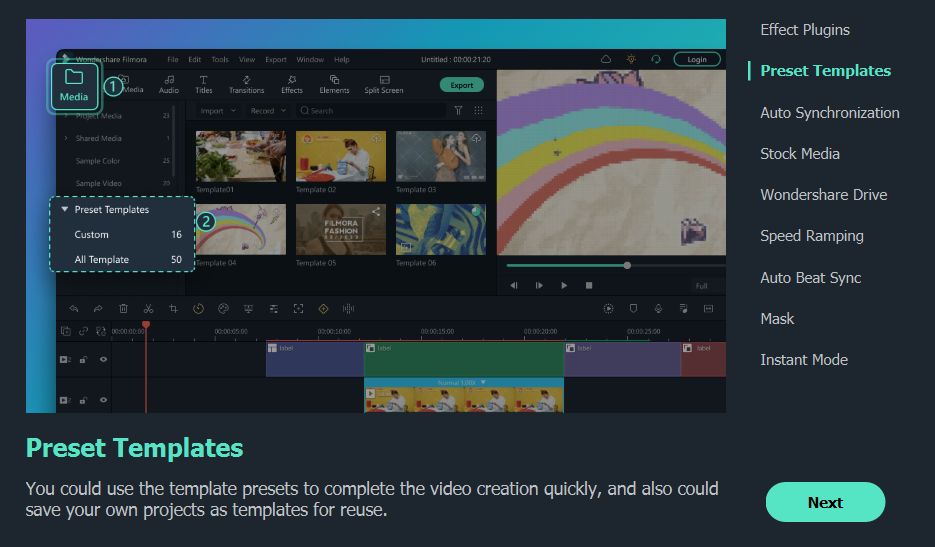
Task: Select the Transitions tab icon
Action: 246,85
